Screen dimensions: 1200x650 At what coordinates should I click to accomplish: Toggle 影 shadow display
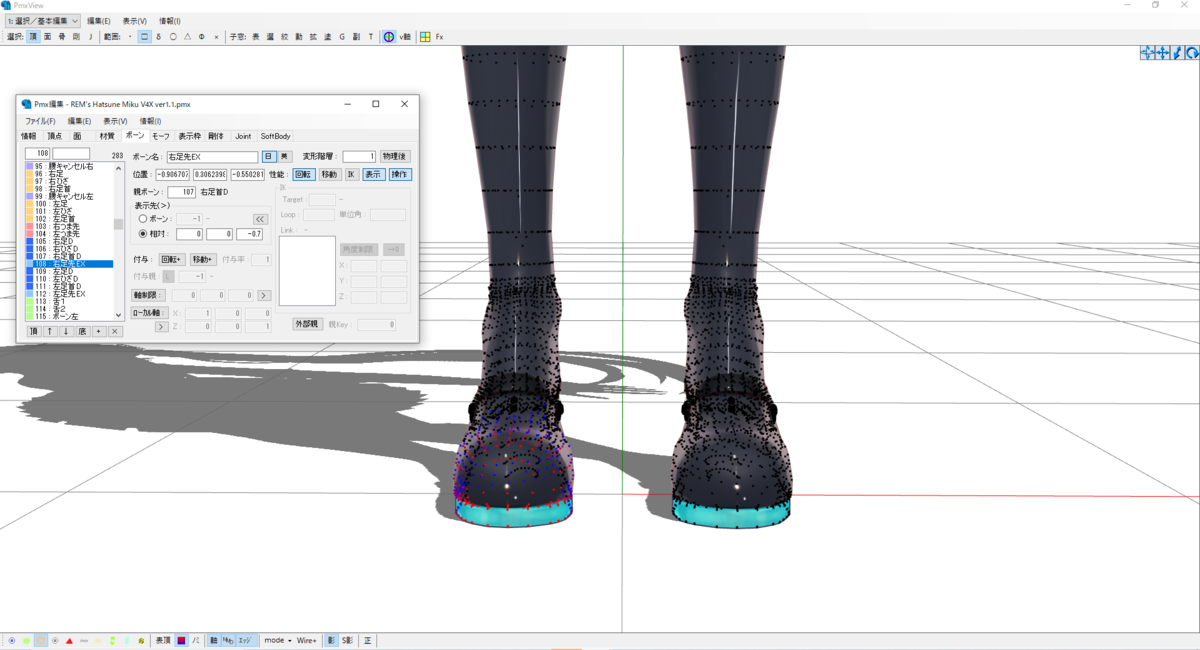(x=331, y=640)
